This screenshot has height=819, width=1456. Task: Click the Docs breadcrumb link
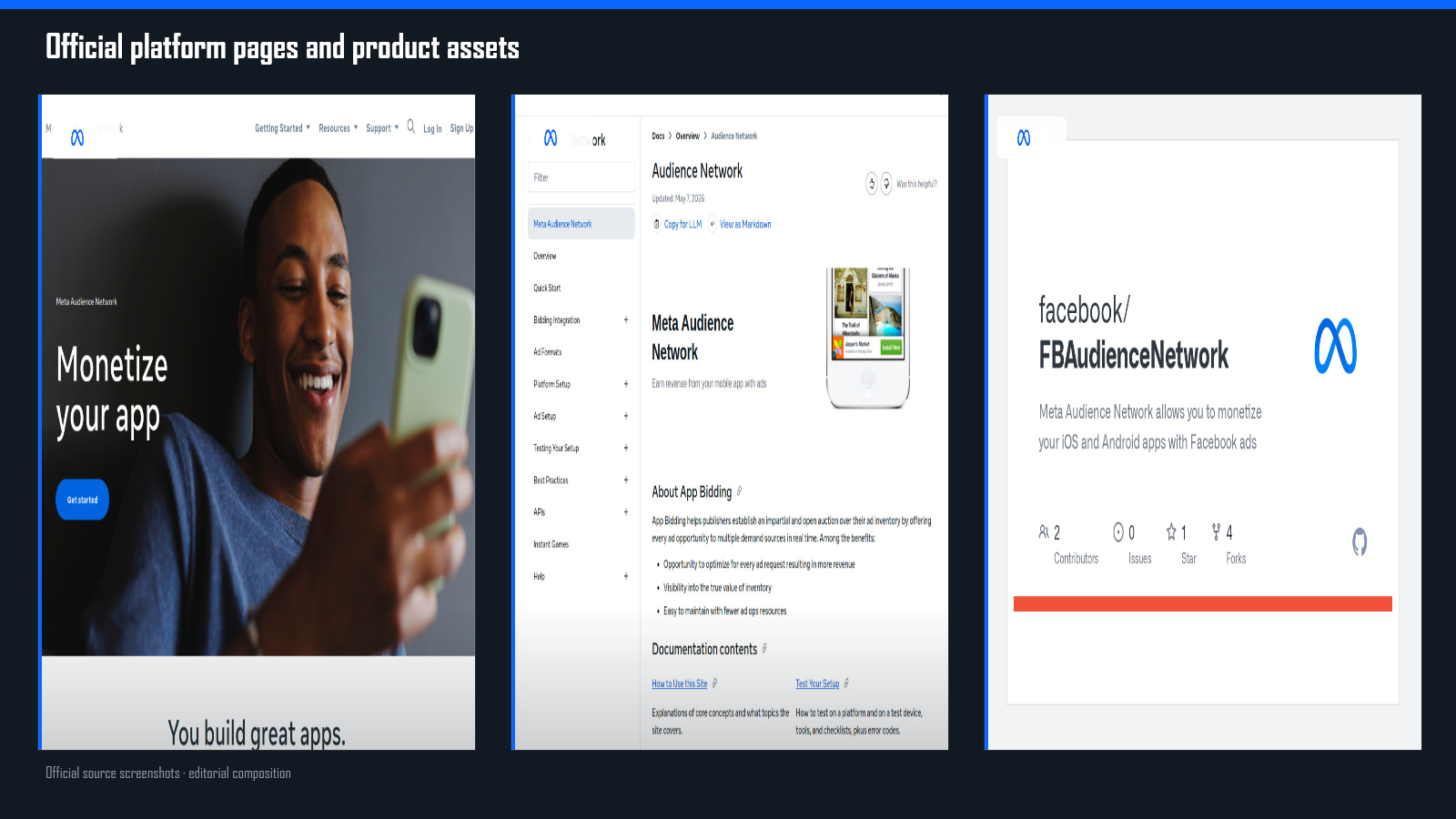[x=658, y=136]
